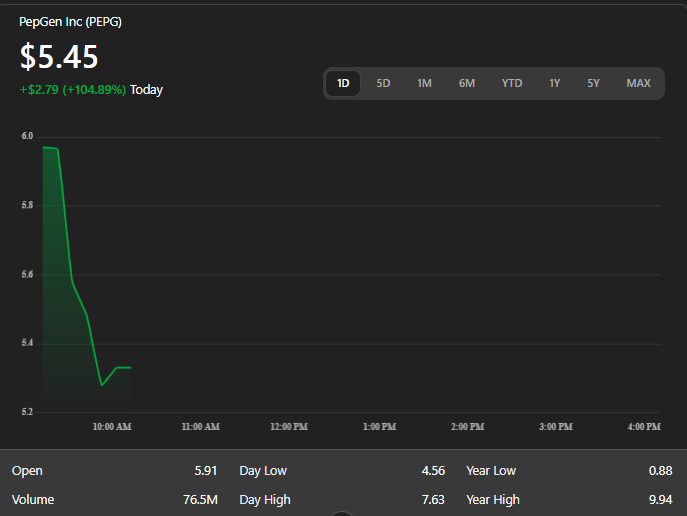Click the Day High label
Image resolution: width=687 pixels, height=516 pixels.
pos(265,500)
